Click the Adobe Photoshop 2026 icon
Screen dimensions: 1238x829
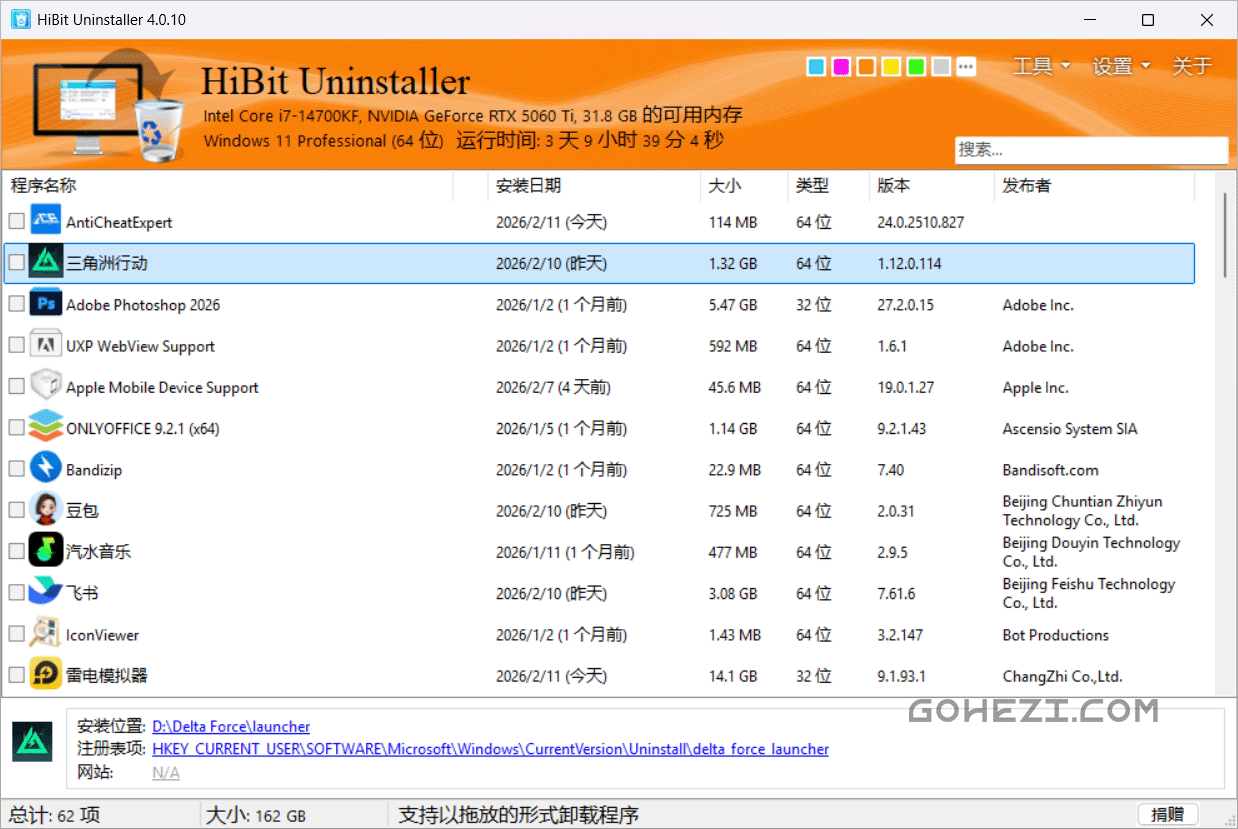45,304
